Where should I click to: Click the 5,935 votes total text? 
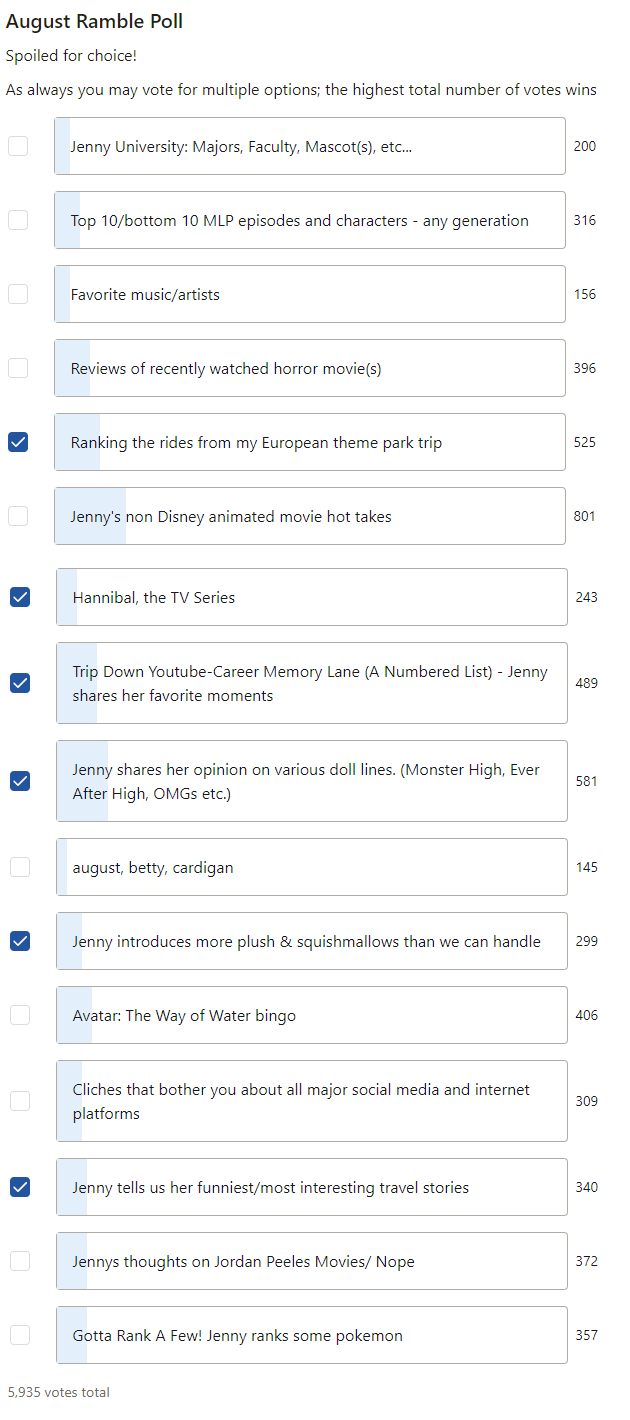coord(59,1392)
